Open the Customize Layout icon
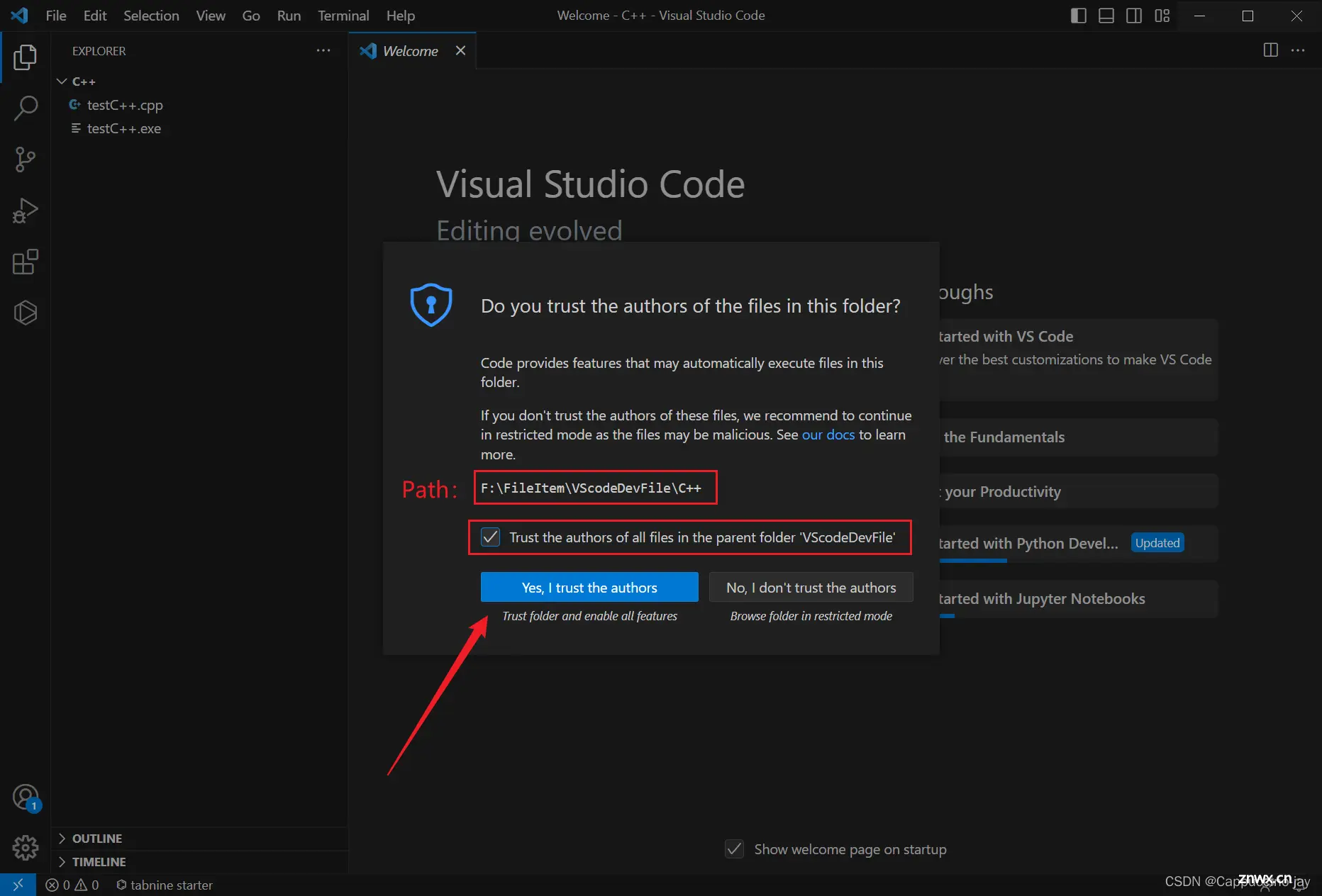 tap(1162, 16)
